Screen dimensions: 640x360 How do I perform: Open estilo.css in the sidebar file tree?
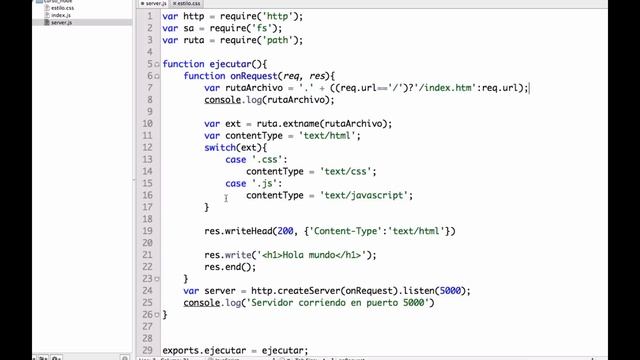tap(62, 8)
